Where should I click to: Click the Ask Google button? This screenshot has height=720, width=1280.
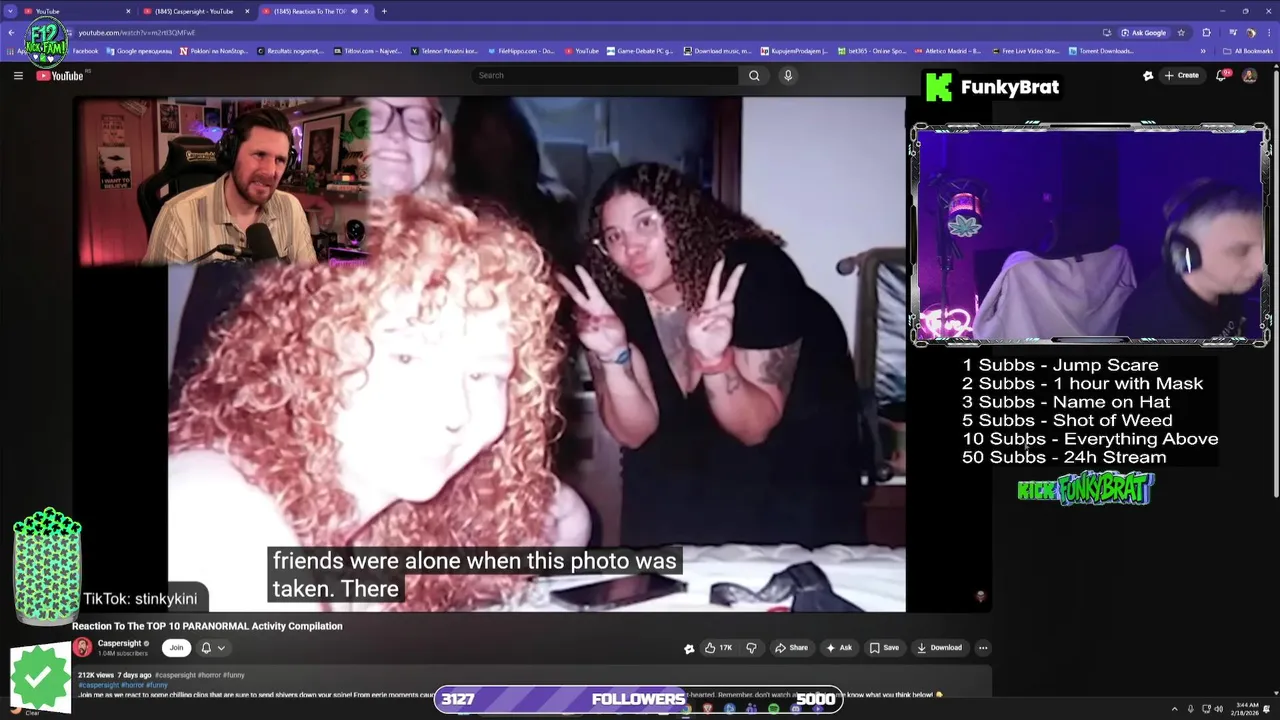pos(1143,32)
